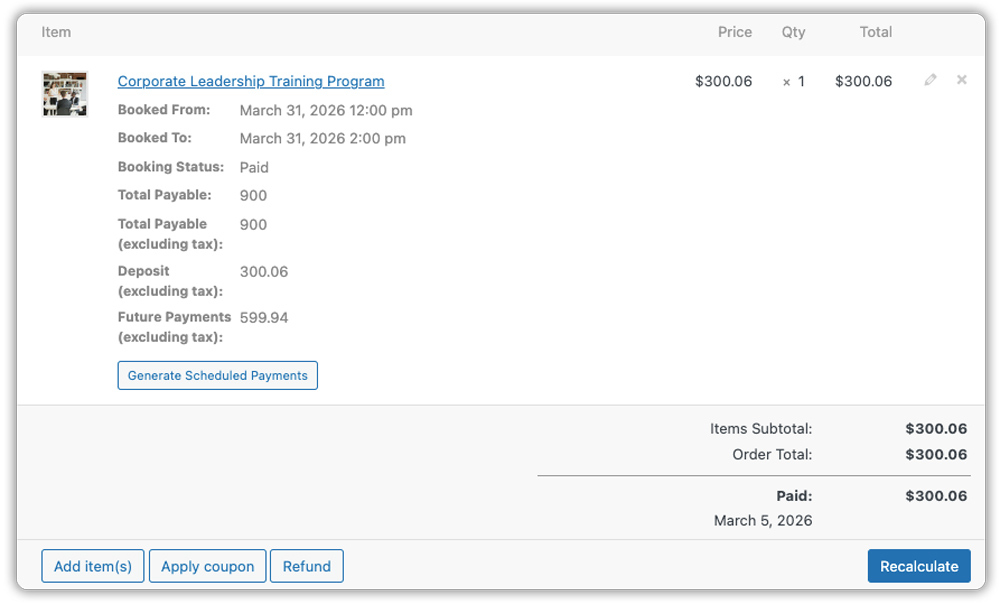1000x604 pixels.
Task: Click the Qty column header
Action: pyautogui.click(x=793, y=32)
